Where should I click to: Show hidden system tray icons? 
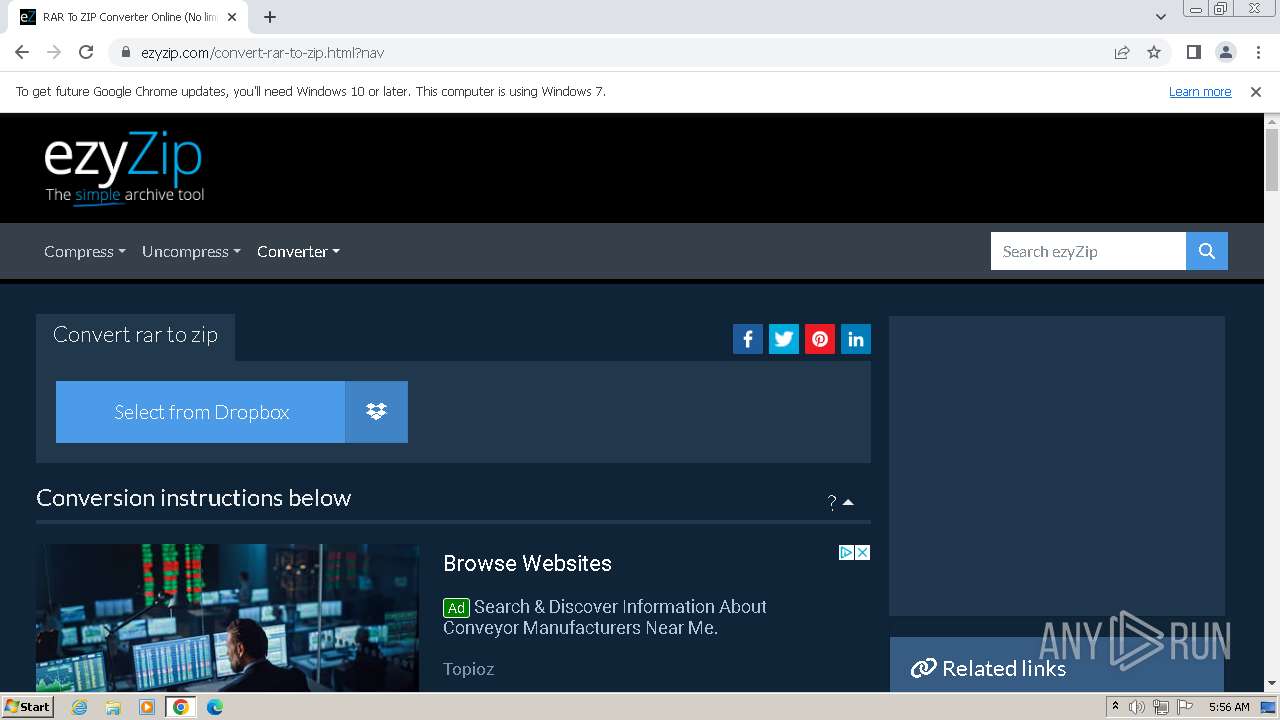click(1115, 706)
